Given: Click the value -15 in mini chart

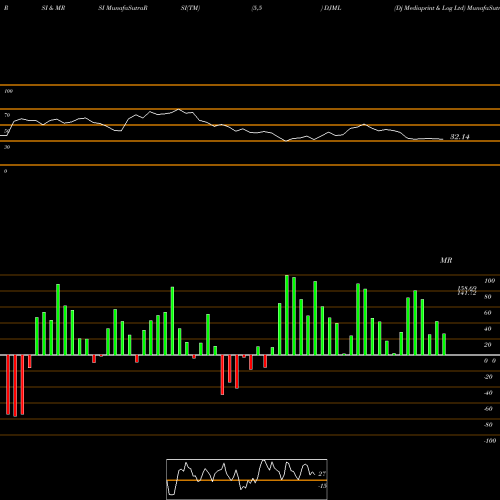Looking at the screenshot, I should [x=322, y=486].
